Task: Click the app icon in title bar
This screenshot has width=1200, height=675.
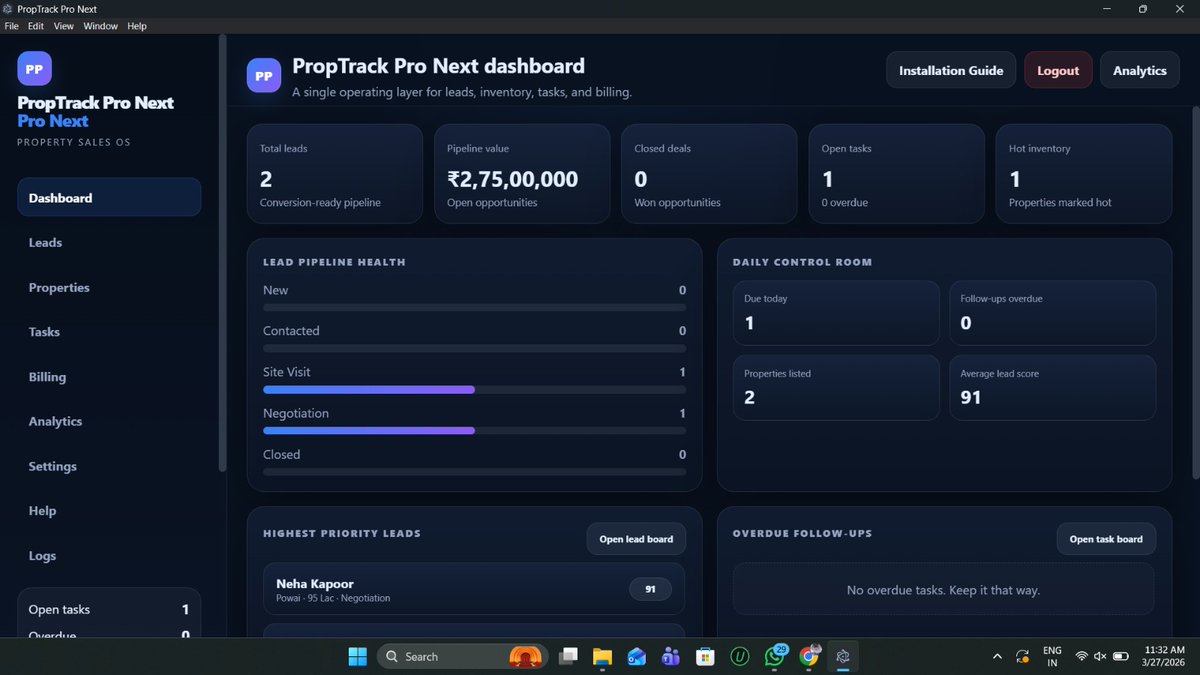Action: pos(9,8)
